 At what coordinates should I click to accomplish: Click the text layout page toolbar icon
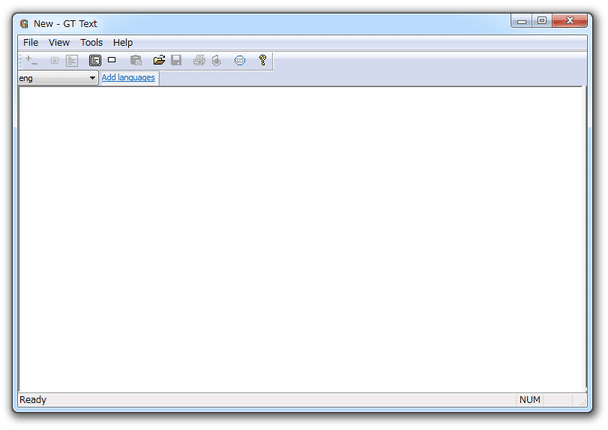point(72,60)
